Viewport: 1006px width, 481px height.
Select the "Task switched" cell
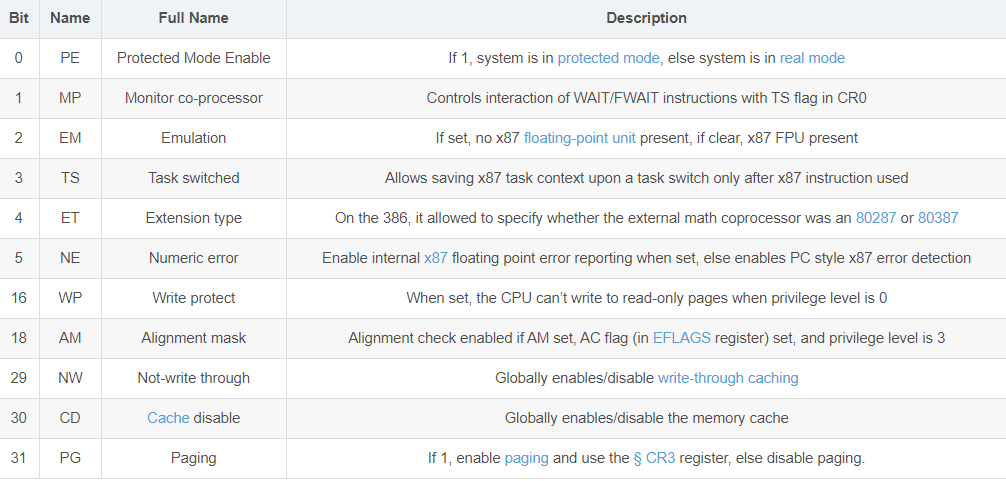click(x=193, y=178)
